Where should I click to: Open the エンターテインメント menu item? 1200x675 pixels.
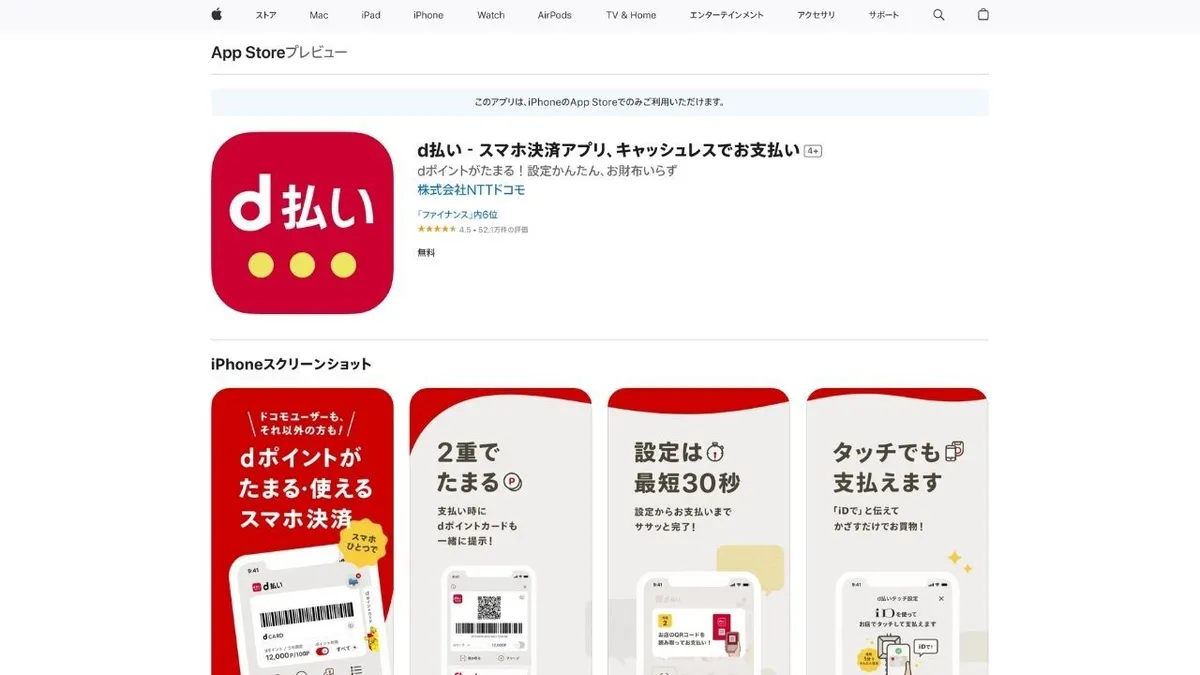[x=727, y=15]
